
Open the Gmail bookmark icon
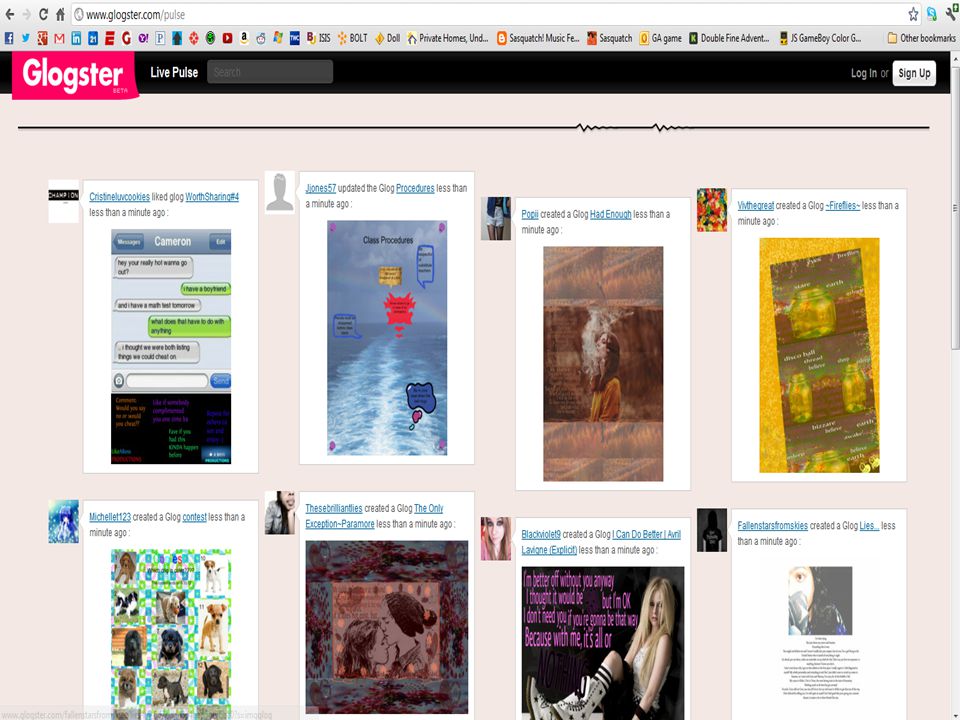click(x=59, y=38)
